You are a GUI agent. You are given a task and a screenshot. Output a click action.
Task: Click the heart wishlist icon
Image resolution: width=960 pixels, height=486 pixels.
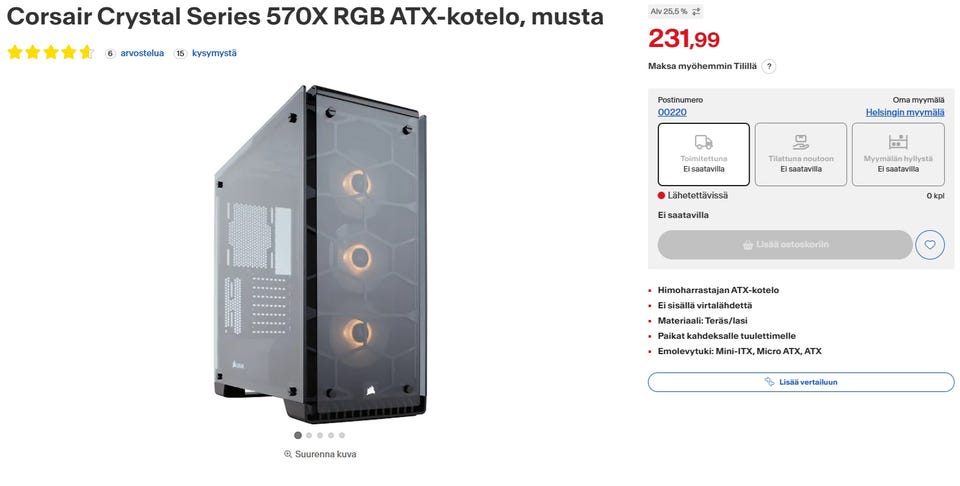pyautogui.click(x=929, y=245)
